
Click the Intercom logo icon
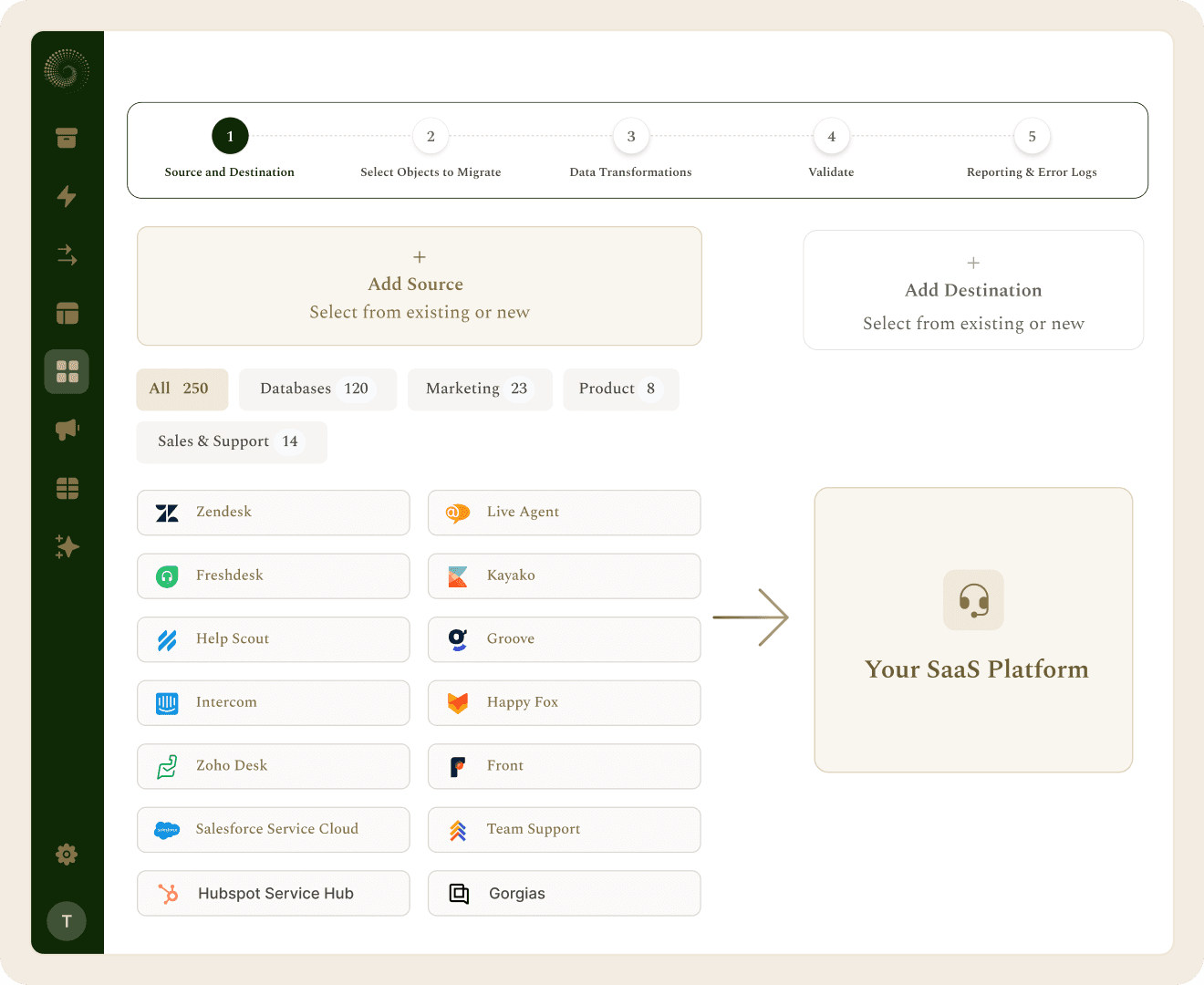167,703
